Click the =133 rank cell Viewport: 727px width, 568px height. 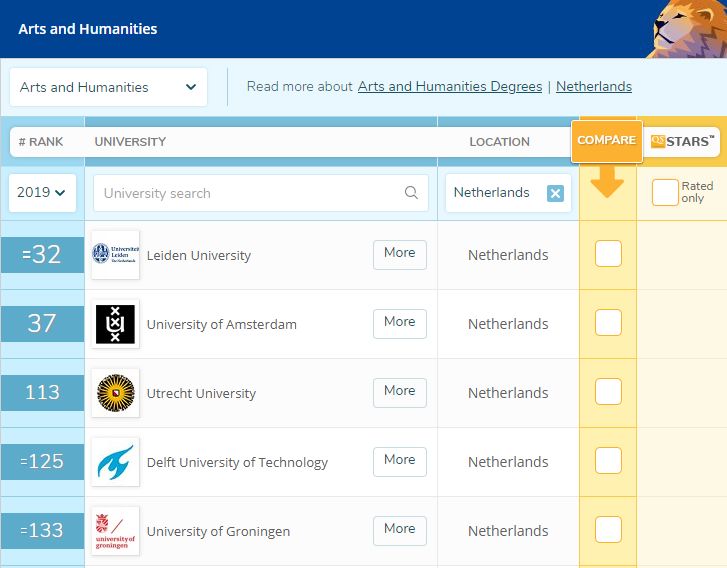(42, 531)
